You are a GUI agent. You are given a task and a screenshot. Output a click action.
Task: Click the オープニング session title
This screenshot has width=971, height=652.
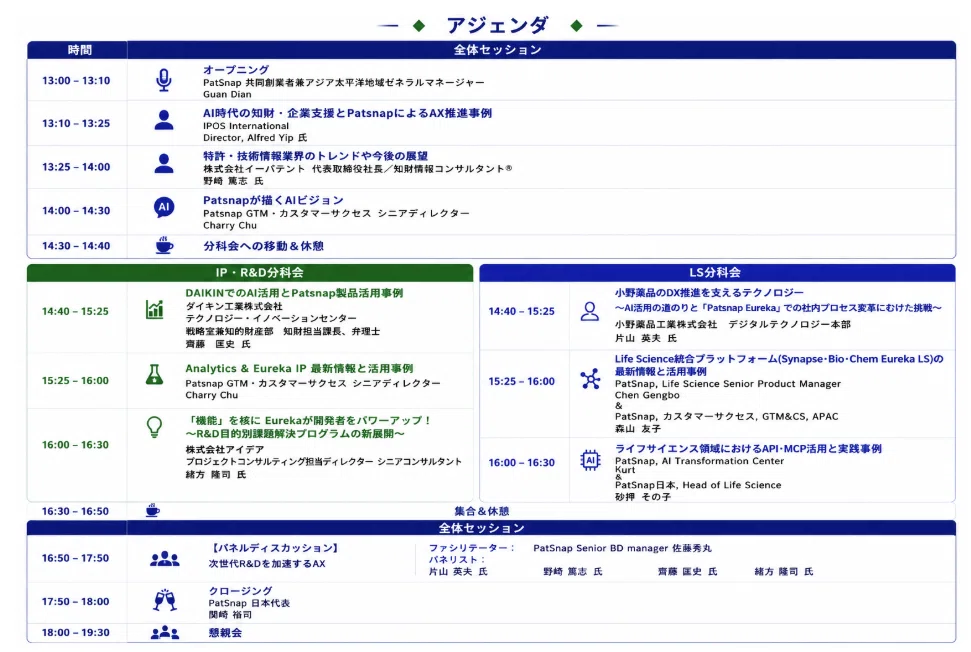point(236,69)
